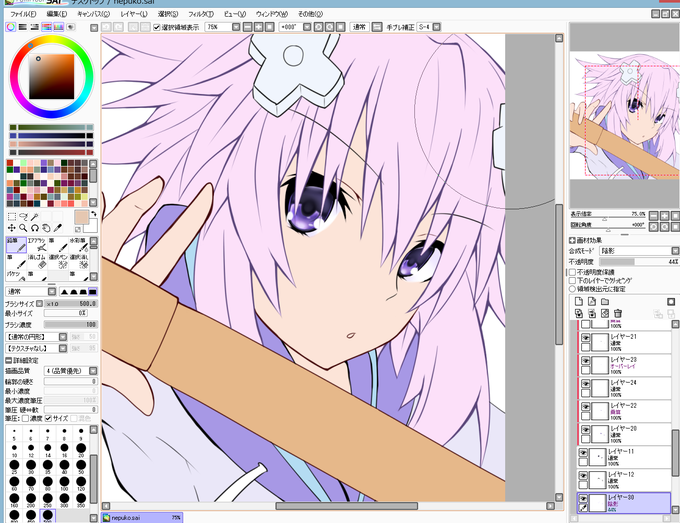The height and width of the screenshot is (523, 680).
Task: Open the 編集(E) menu
Action: (x=57, y=14)
